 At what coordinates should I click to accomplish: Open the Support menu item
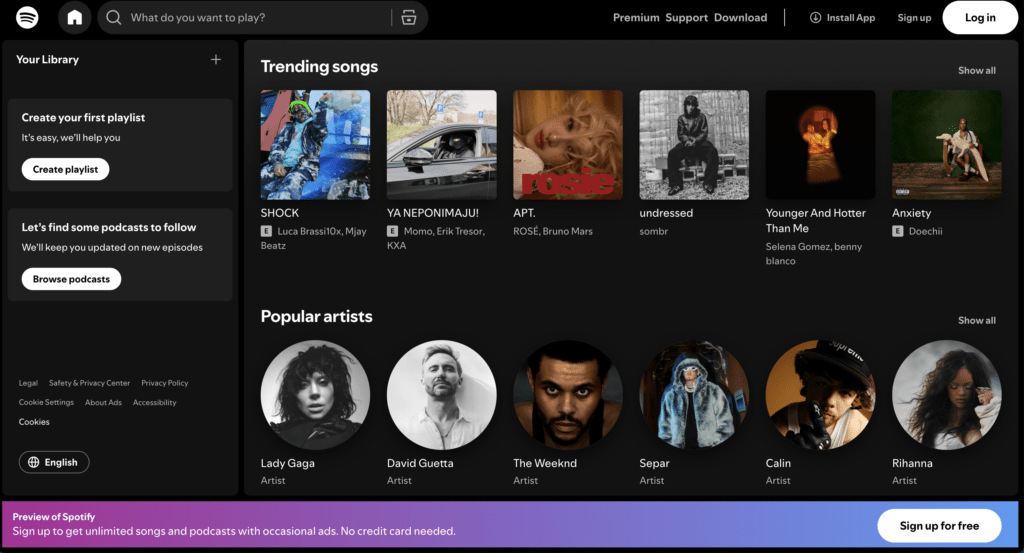pyautogui.click(x=687, y=18)
